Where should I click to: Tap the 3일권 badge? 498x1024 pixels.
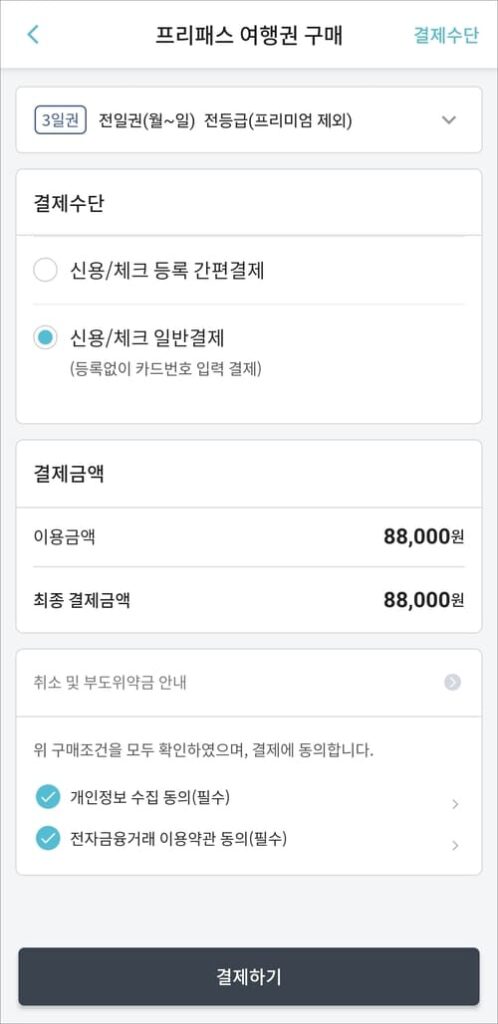click(61, 121)
